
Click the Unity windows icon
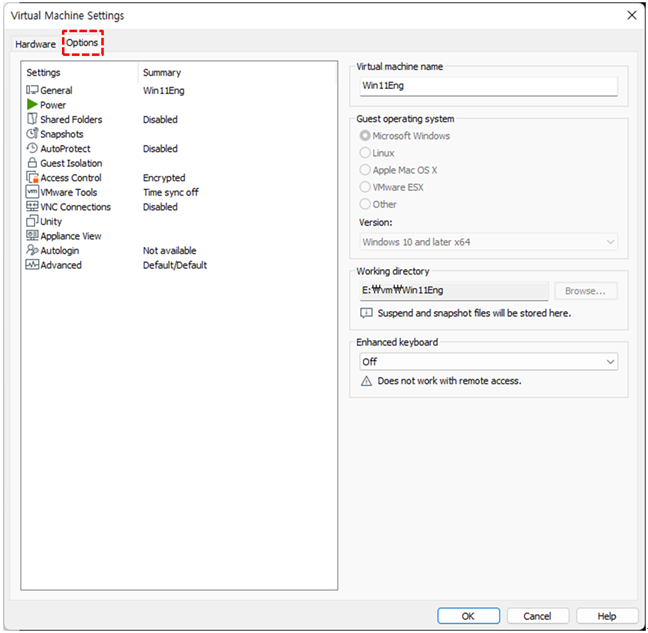click(x=32, y=221)
